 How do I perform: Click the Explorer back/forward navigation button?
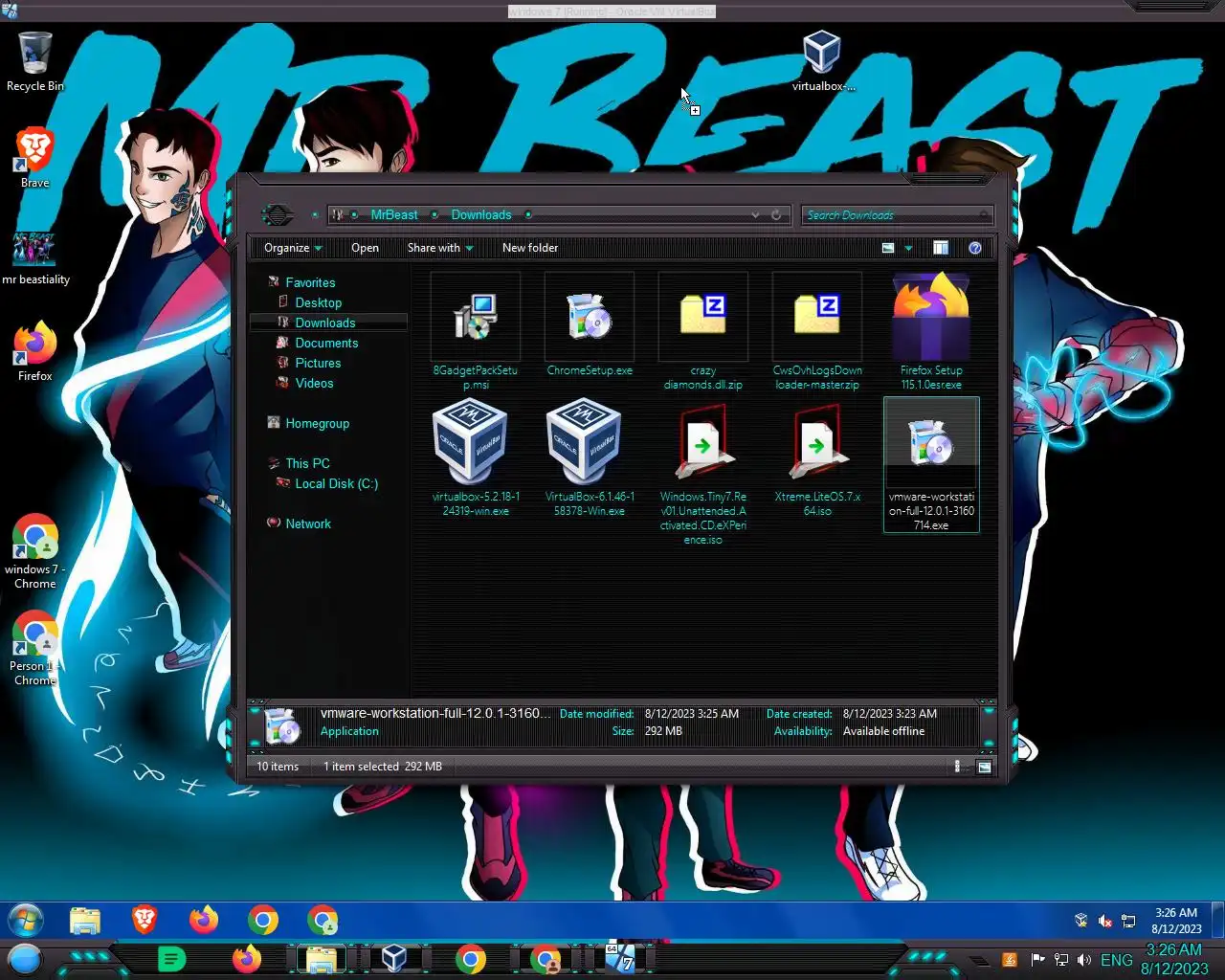coord(278,214)
